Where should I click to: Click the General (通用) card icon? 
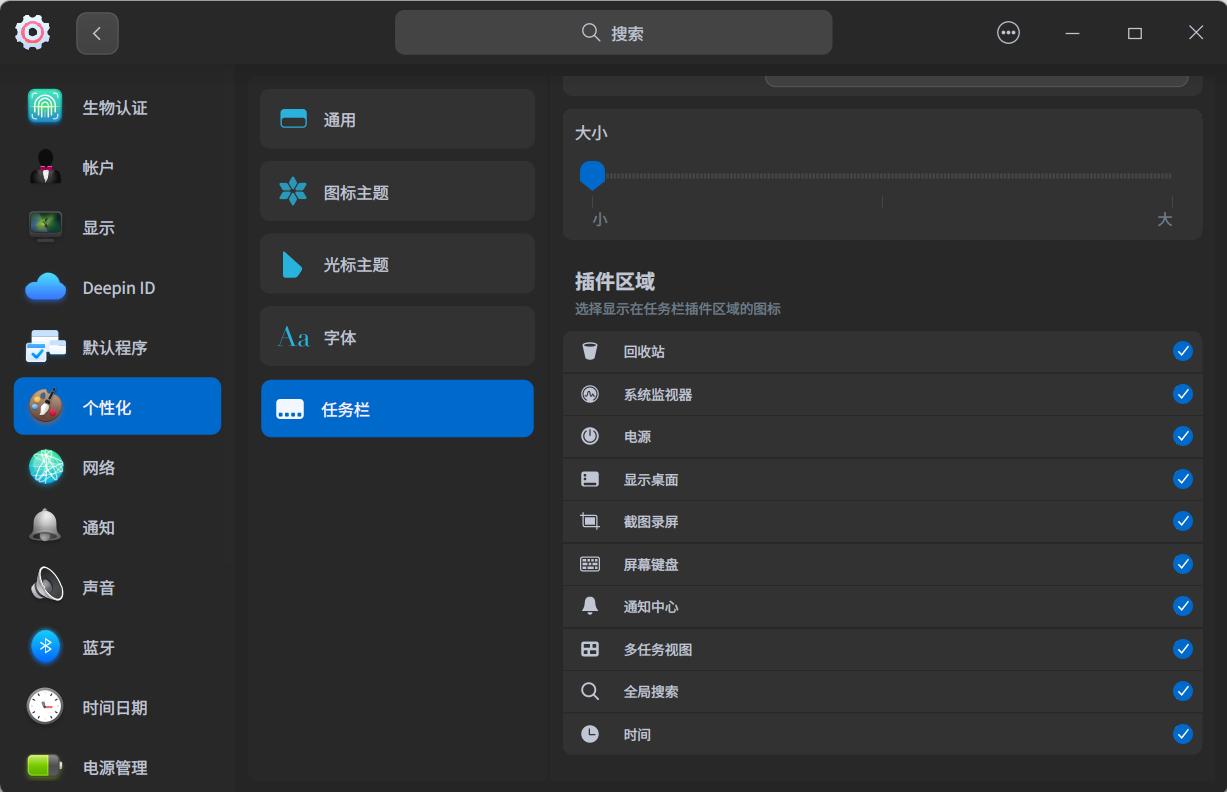(x=293, y=119)
